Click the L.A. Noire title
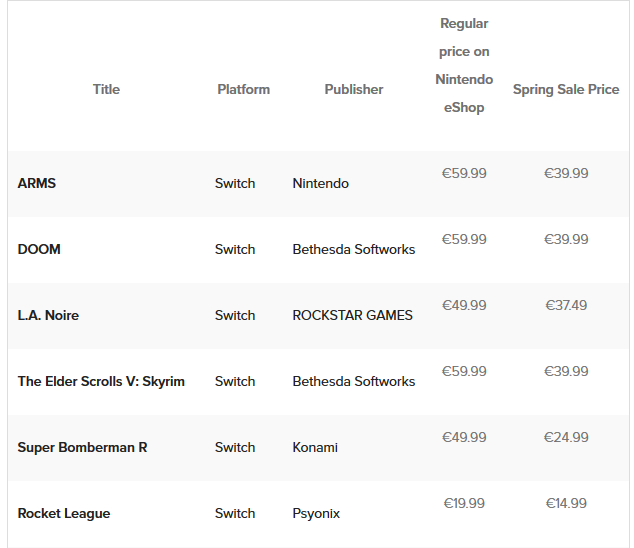 point(48,315)
